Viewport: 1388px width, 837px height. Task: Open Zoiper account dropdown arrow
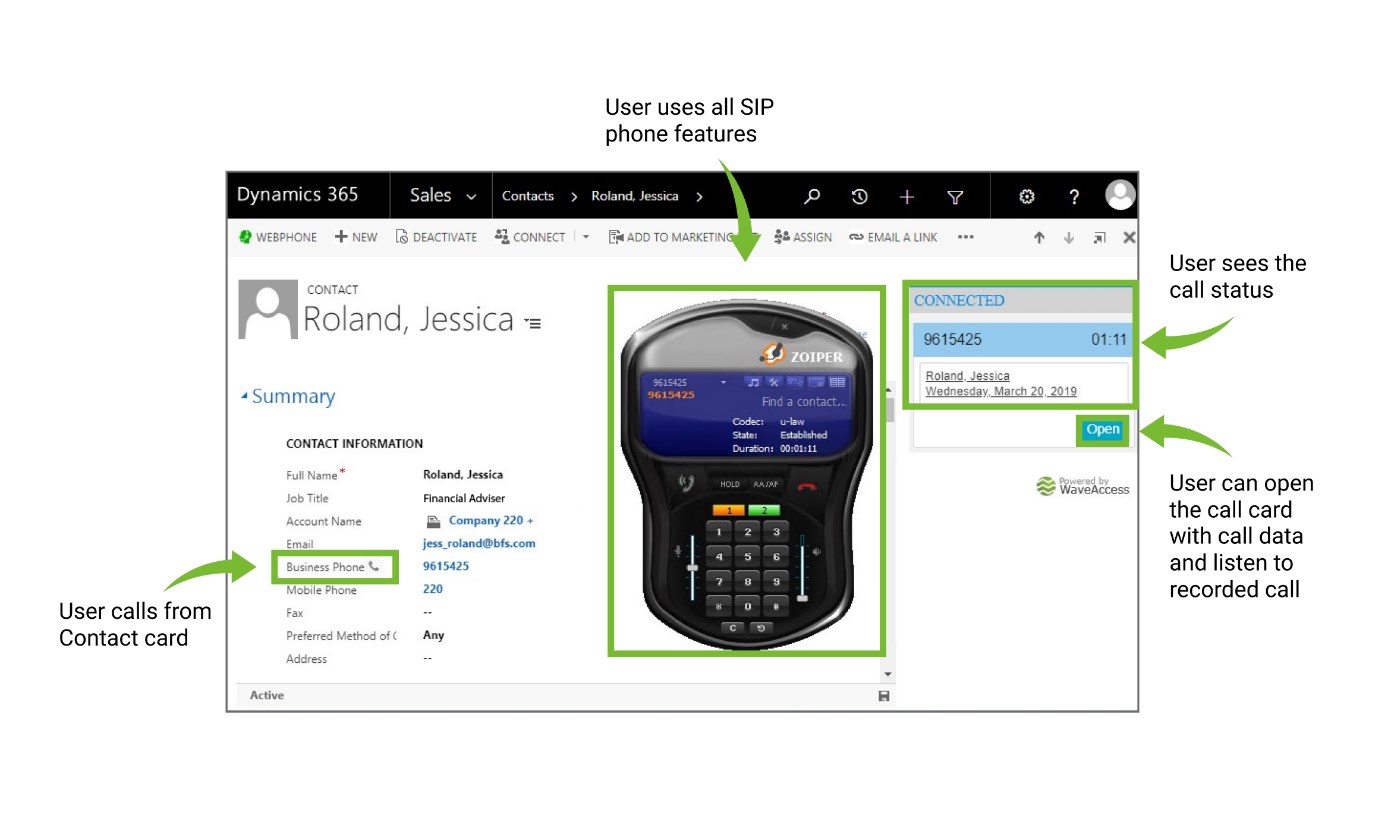click(723, 383)
